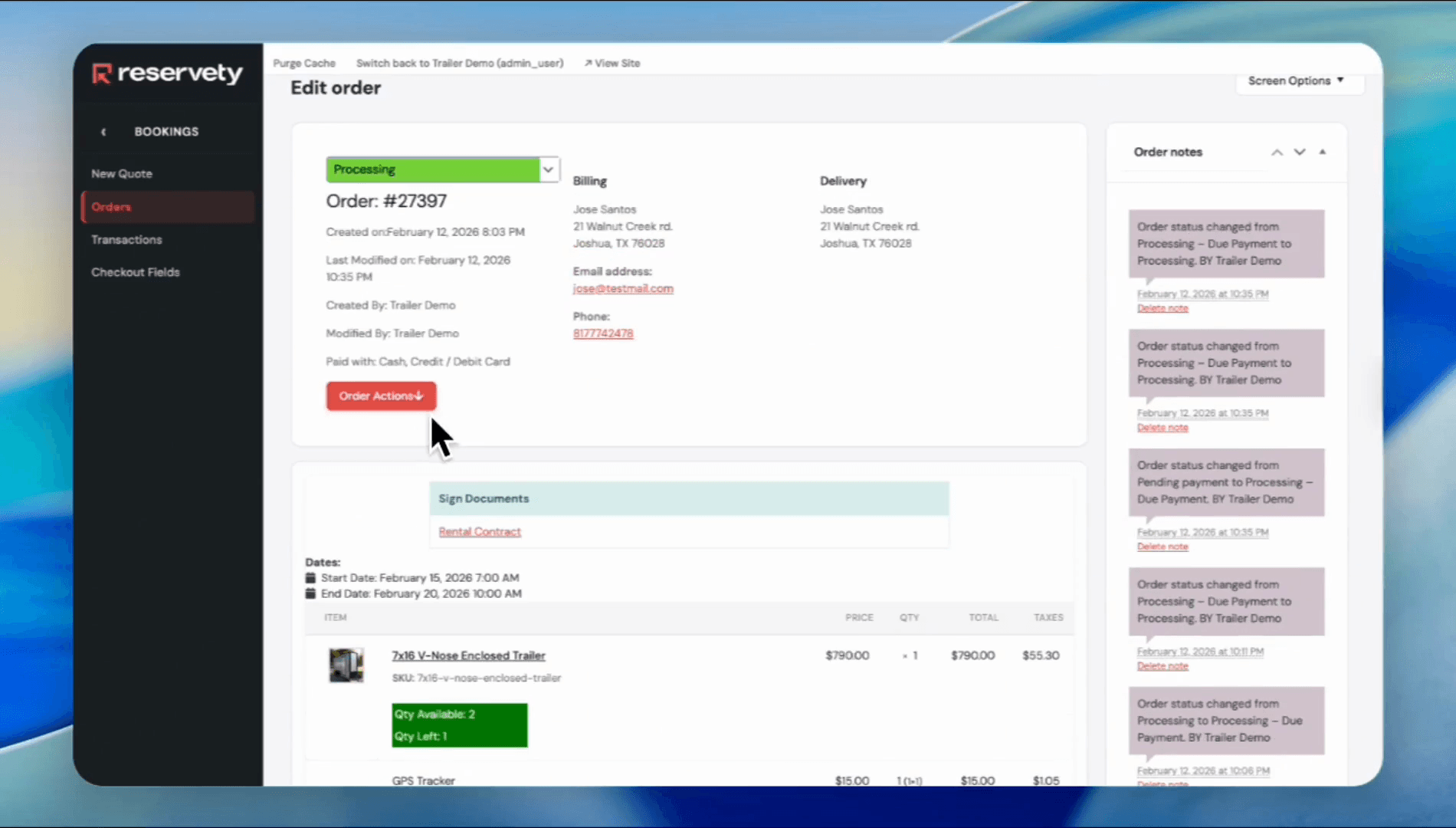
Task: Click the SKU: 7x16-v-nose-enclosed-trailer text
Action: point(476,678)
